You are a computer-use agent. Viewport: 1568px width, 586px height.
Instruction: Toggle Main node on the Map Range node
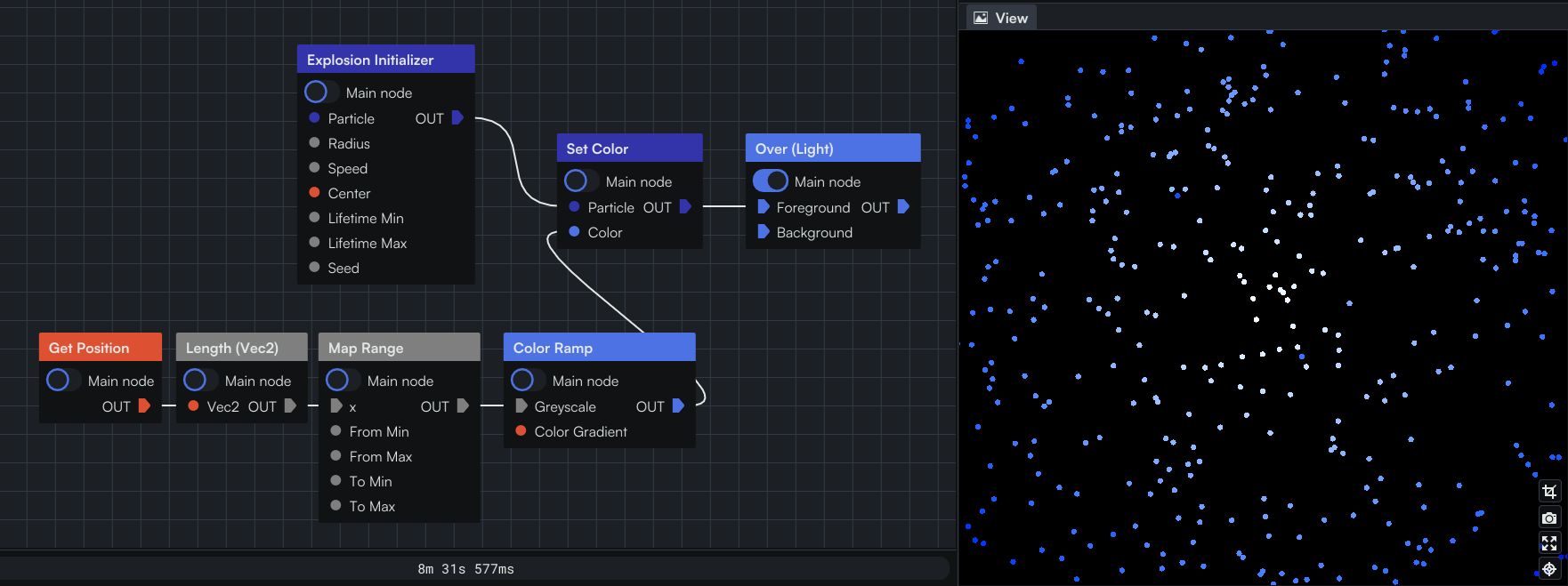click(343, 381)
